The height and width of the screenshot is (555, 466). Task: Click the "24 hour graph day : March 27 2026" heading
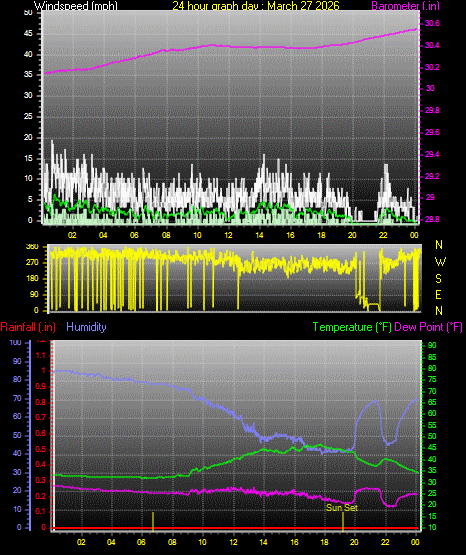coord(256,6)
